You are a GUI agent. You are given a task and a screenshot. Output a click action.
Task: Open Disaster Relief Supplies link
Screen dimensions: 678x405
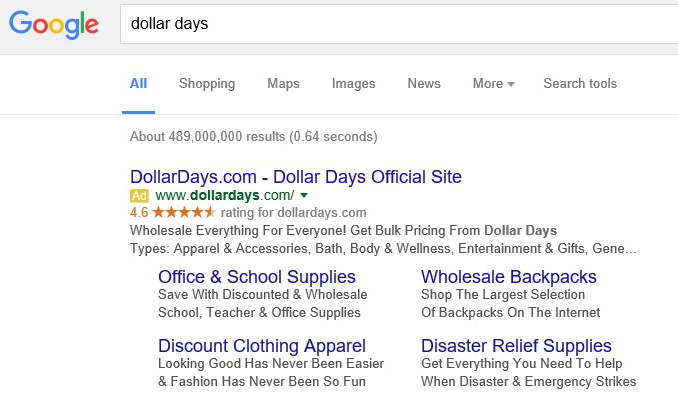[x=516, y=346]
